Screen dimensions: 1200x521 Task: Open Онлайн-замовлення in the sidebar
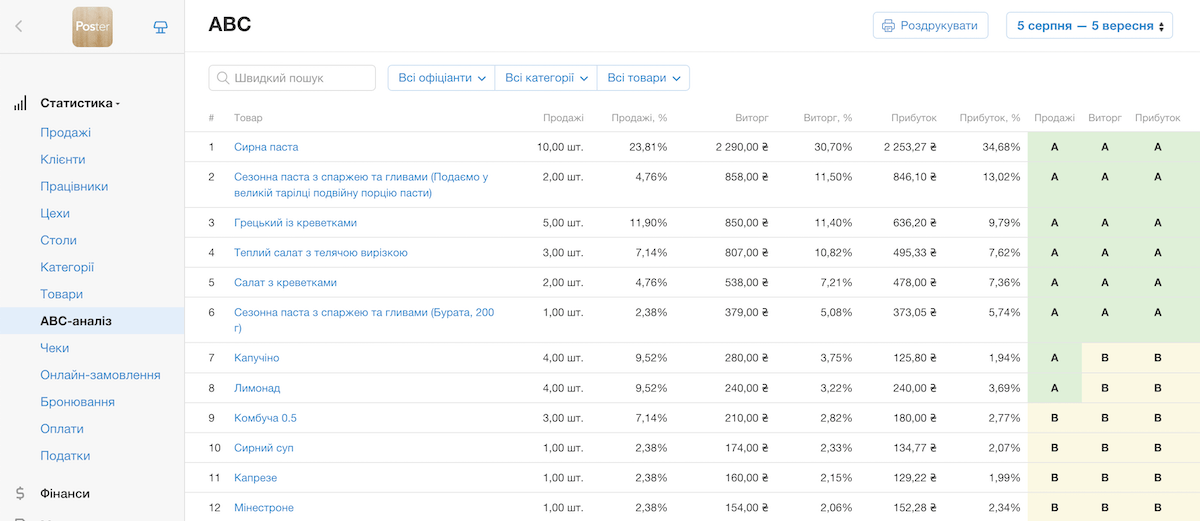pyautogui.click(x=100, y=375)
